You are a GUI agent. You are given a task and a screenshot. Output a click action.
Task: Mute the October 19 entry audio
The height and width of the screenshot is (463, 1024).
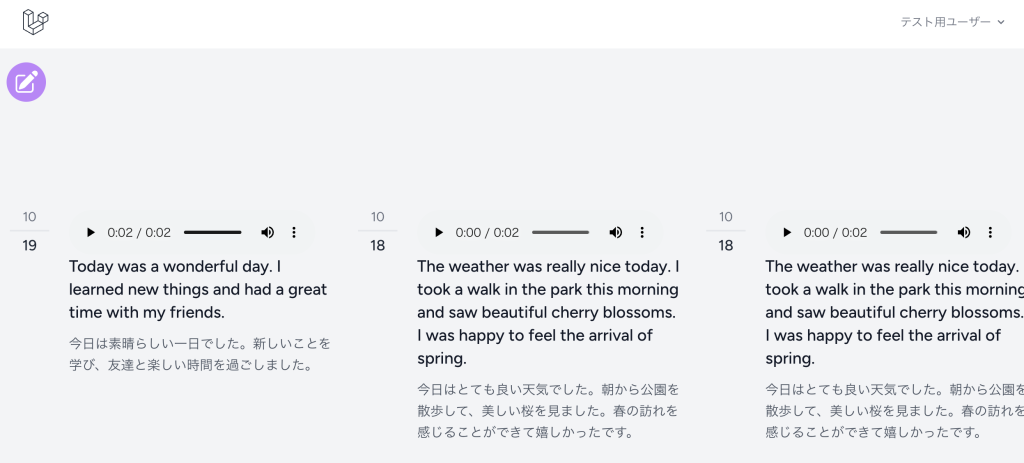pos(267,232)
